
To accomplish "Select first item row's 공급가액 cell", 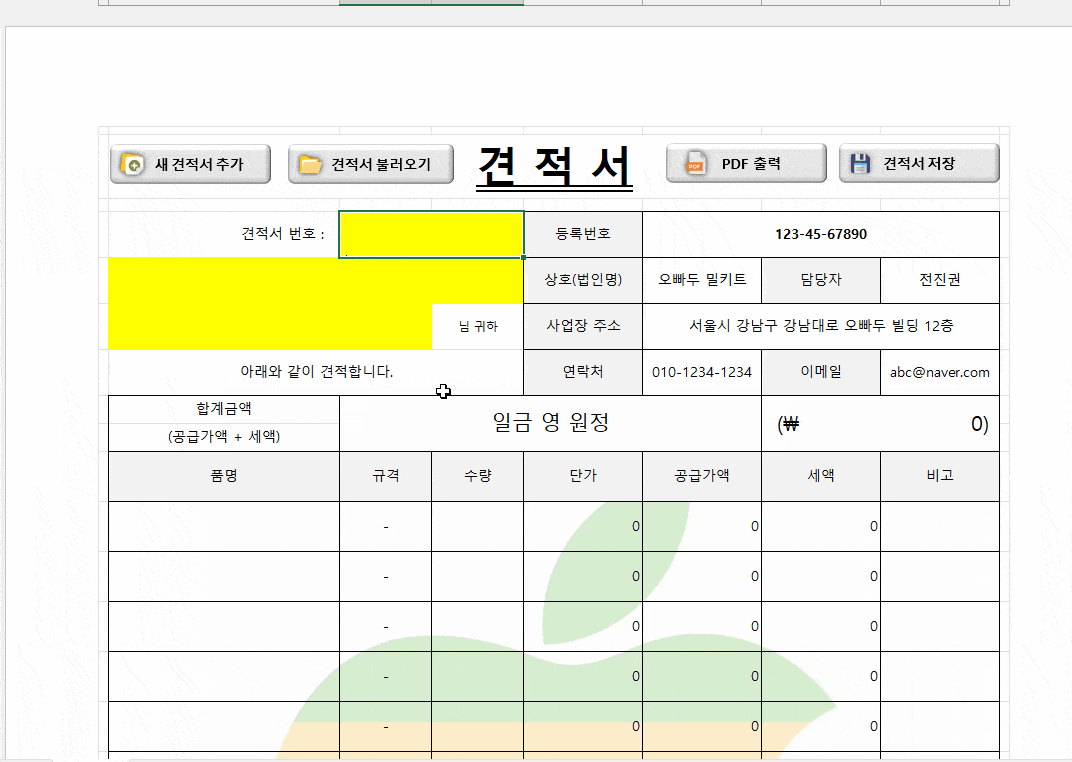I will (x=702, y=527).
